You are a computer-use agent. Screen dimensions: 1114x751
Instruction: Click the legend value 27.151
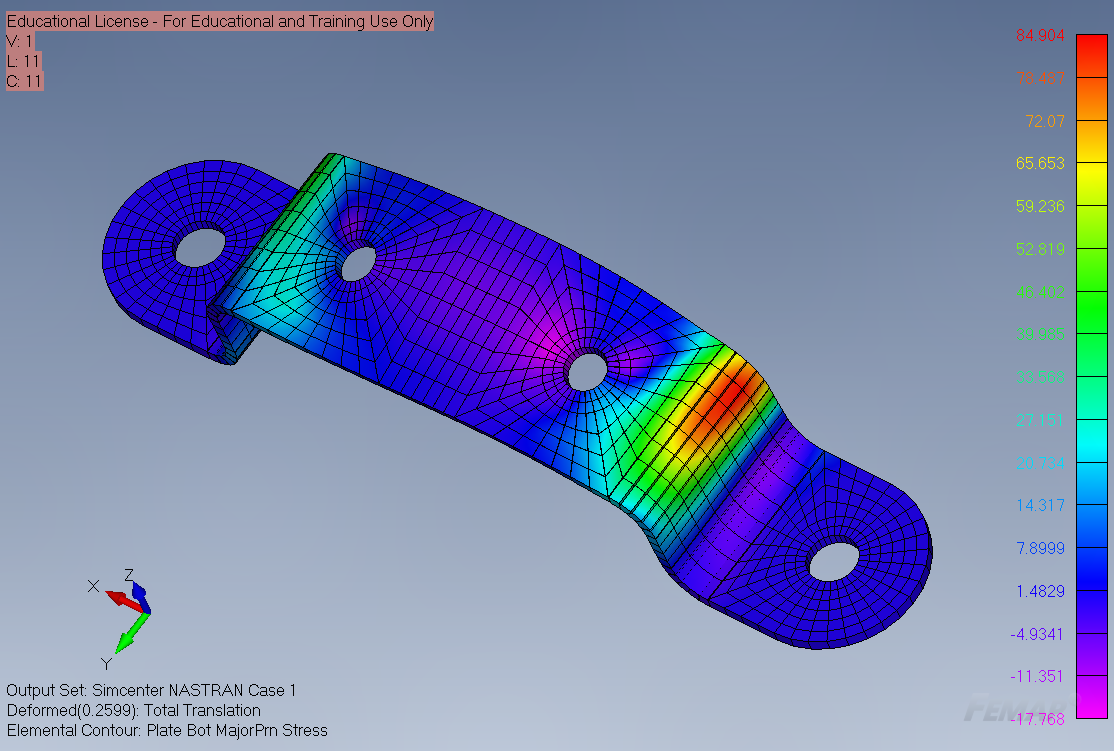coord(1040,420)
